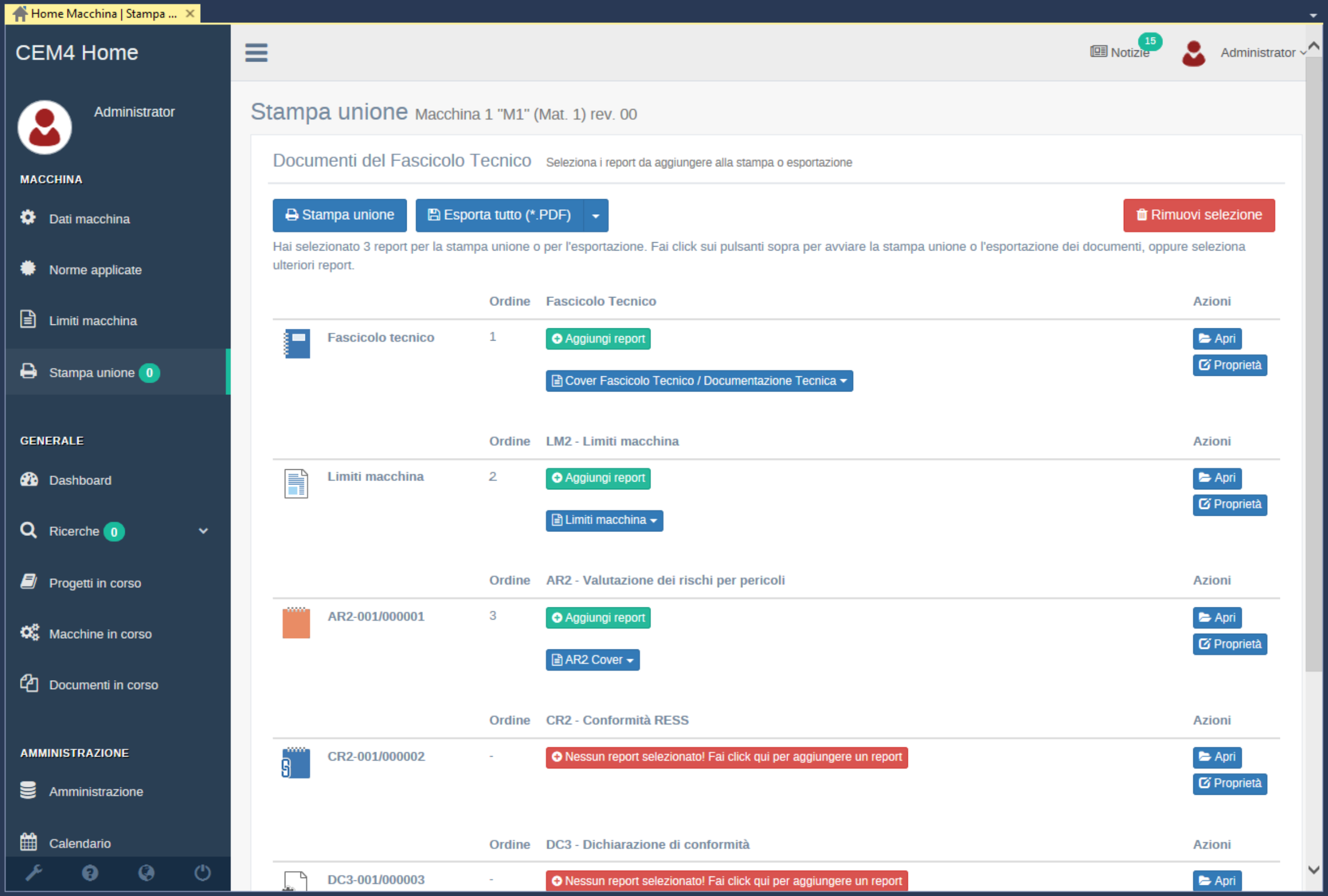Expand the Ricerche submenu chevron

click(204, 531)
